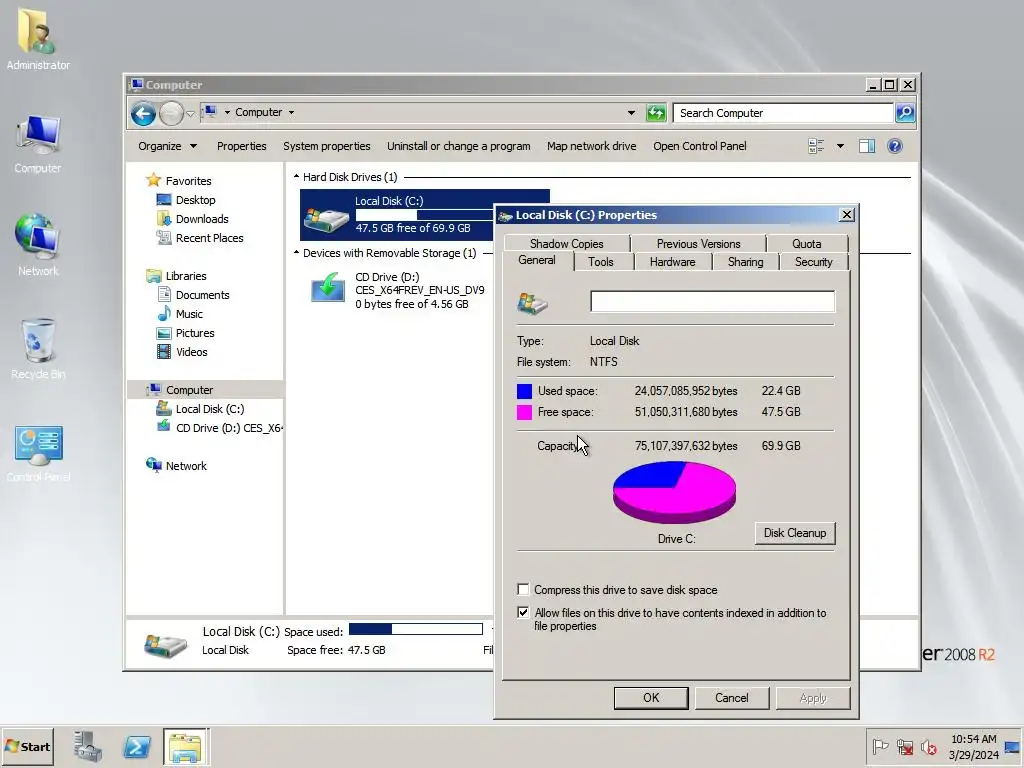The width and height of the screenshot is (1024, 768).
Task: Uncheck Allow files to have contents indexed
Action: tap(523, 613)
